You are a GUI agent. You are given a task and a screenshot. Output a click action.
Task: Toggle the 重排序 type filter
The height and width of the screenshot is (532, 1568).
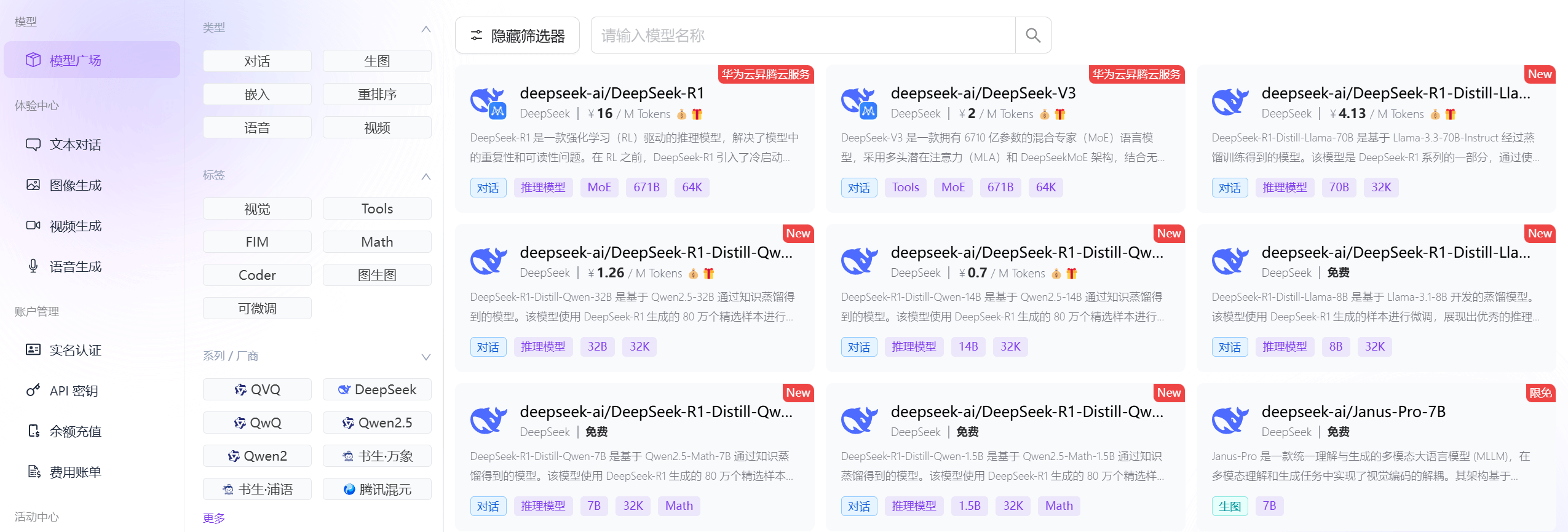[x=377, y=94]
